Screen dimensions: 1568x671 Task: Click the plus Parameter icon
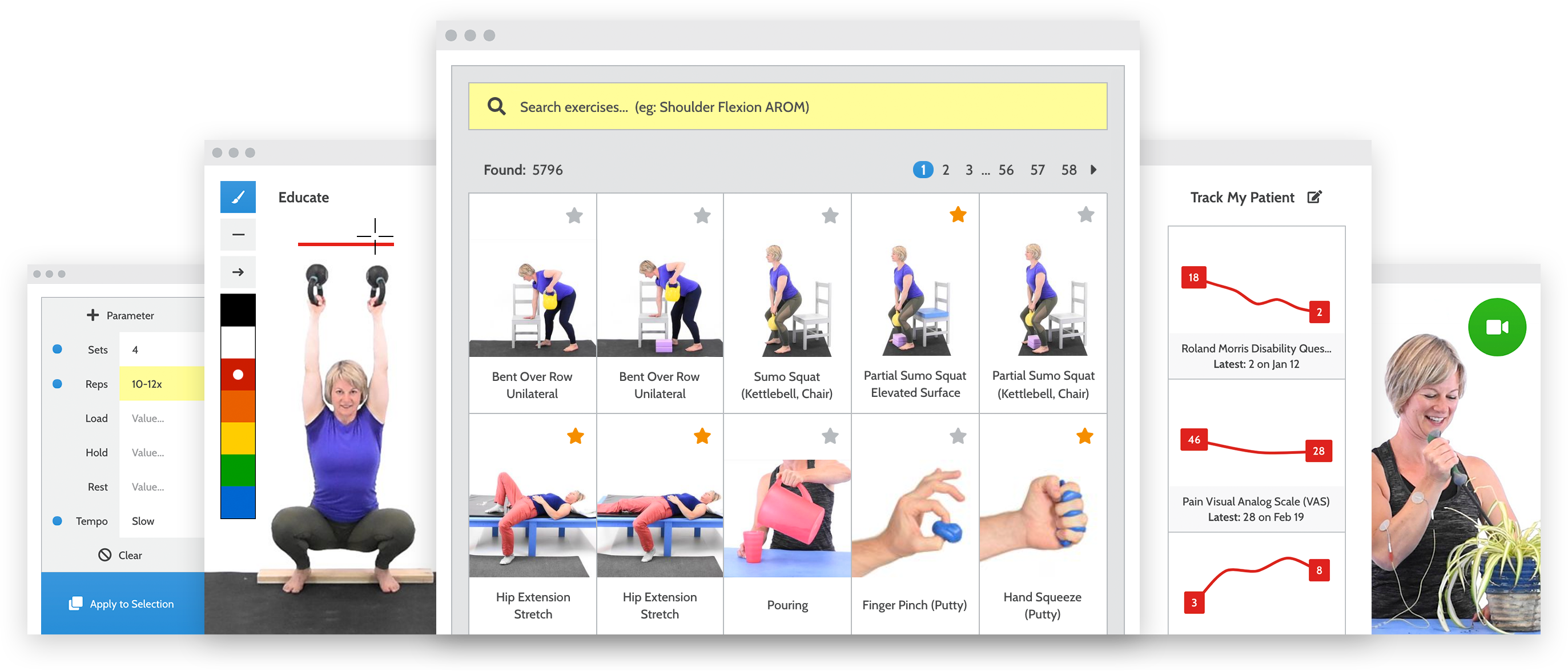pos(93,315)
